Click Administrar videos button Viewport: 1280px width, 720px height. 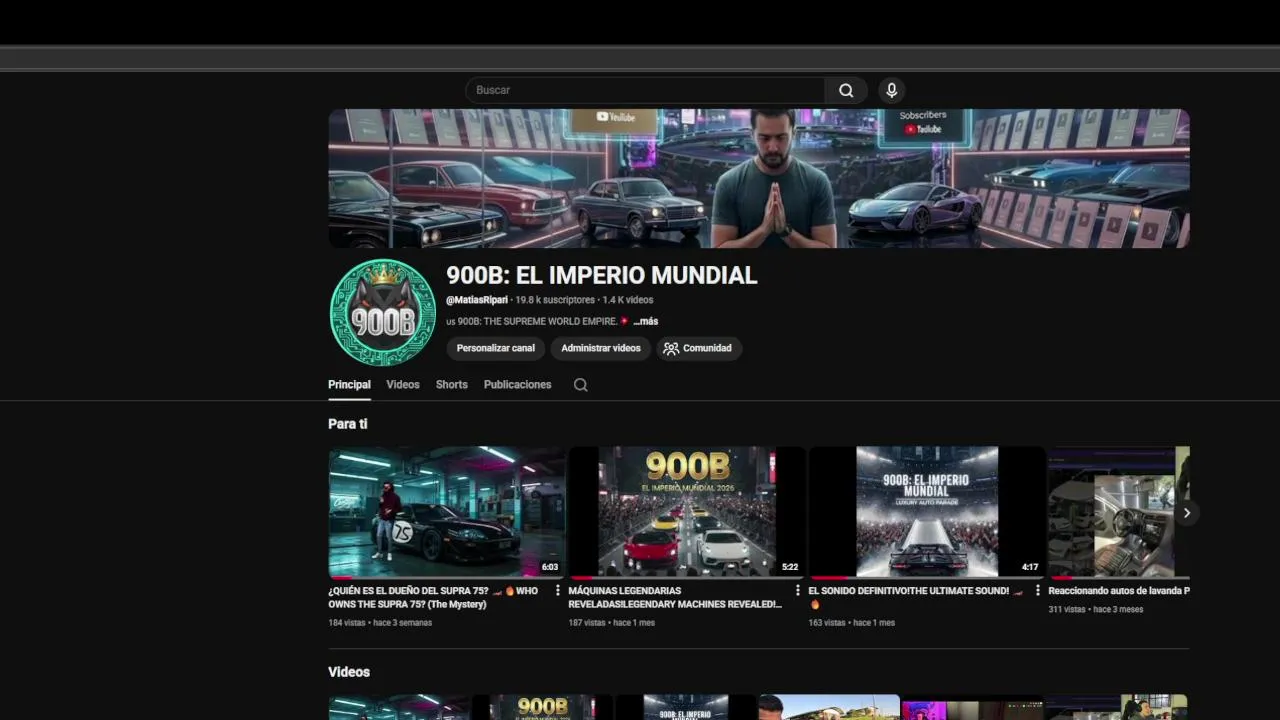(601, 348)
